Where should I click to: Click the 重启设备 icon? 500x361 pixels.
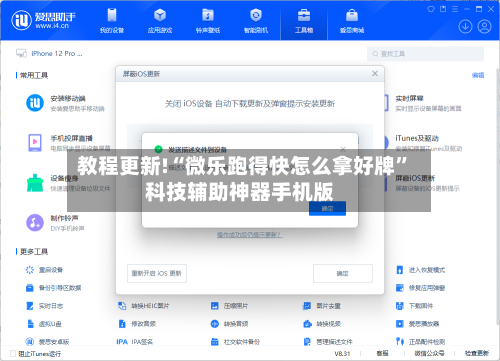pos(30,270)
